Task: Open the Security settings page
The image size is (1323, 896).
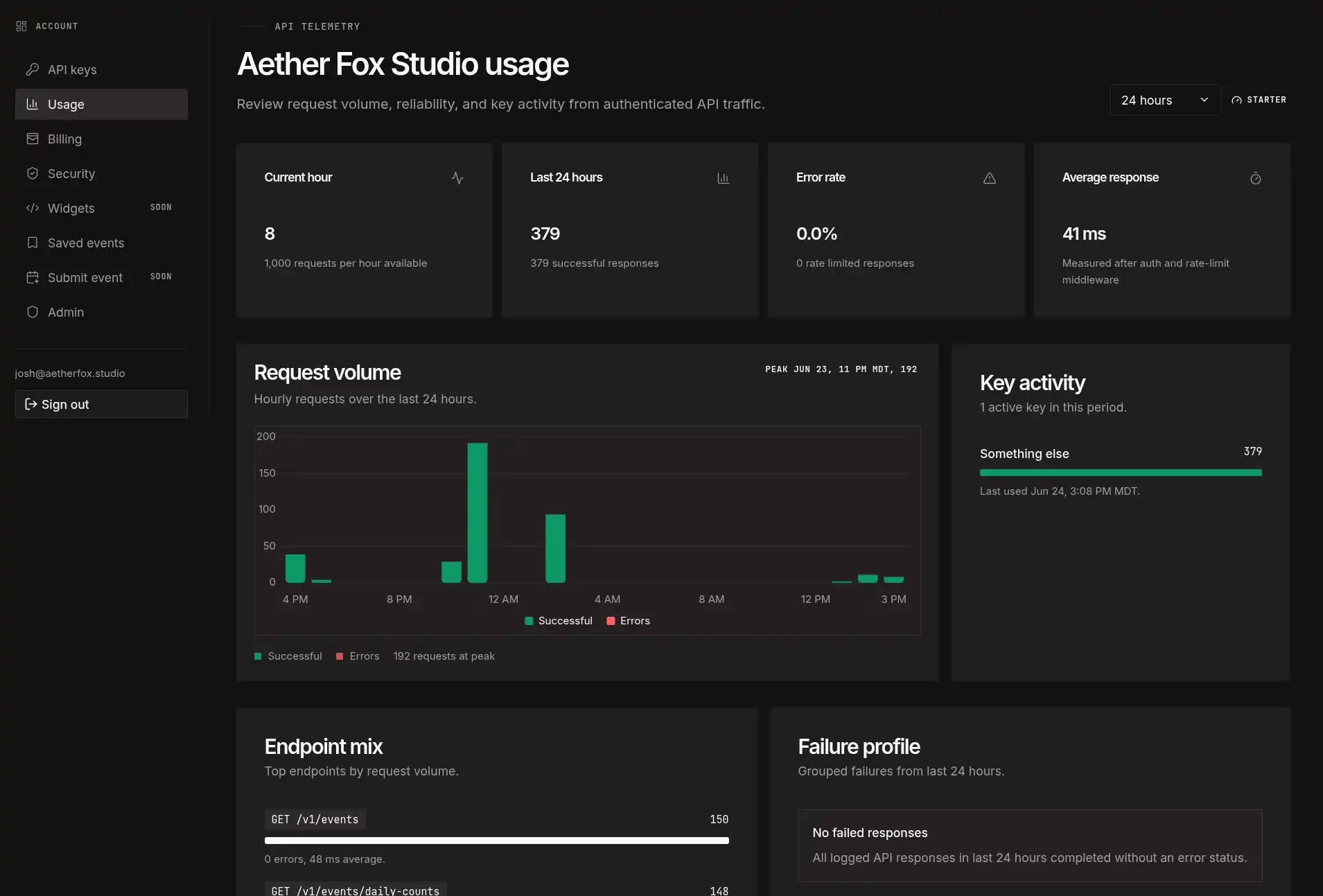Action: 101,173
